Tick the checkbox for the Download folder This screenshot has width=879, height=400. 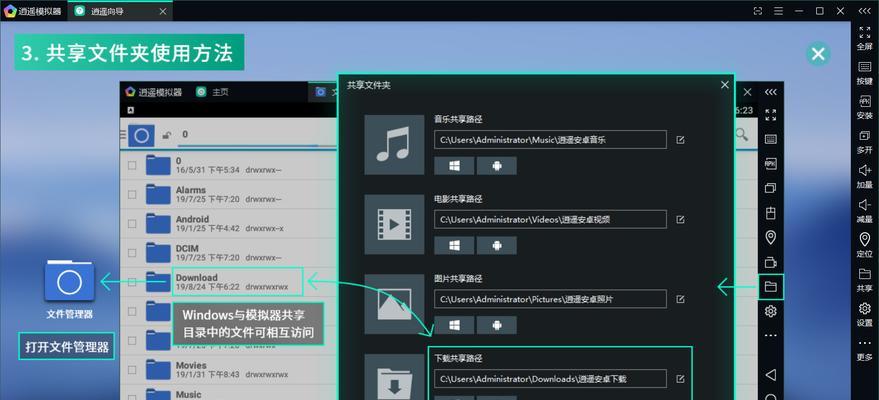132,282
